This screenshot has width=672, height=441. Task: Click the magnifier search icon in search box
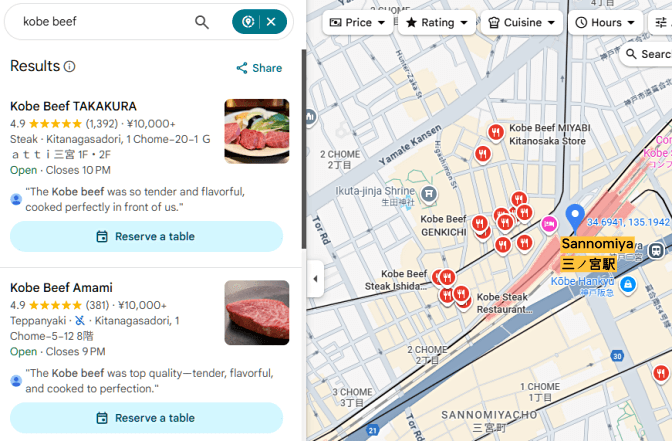tap(202, 22)
